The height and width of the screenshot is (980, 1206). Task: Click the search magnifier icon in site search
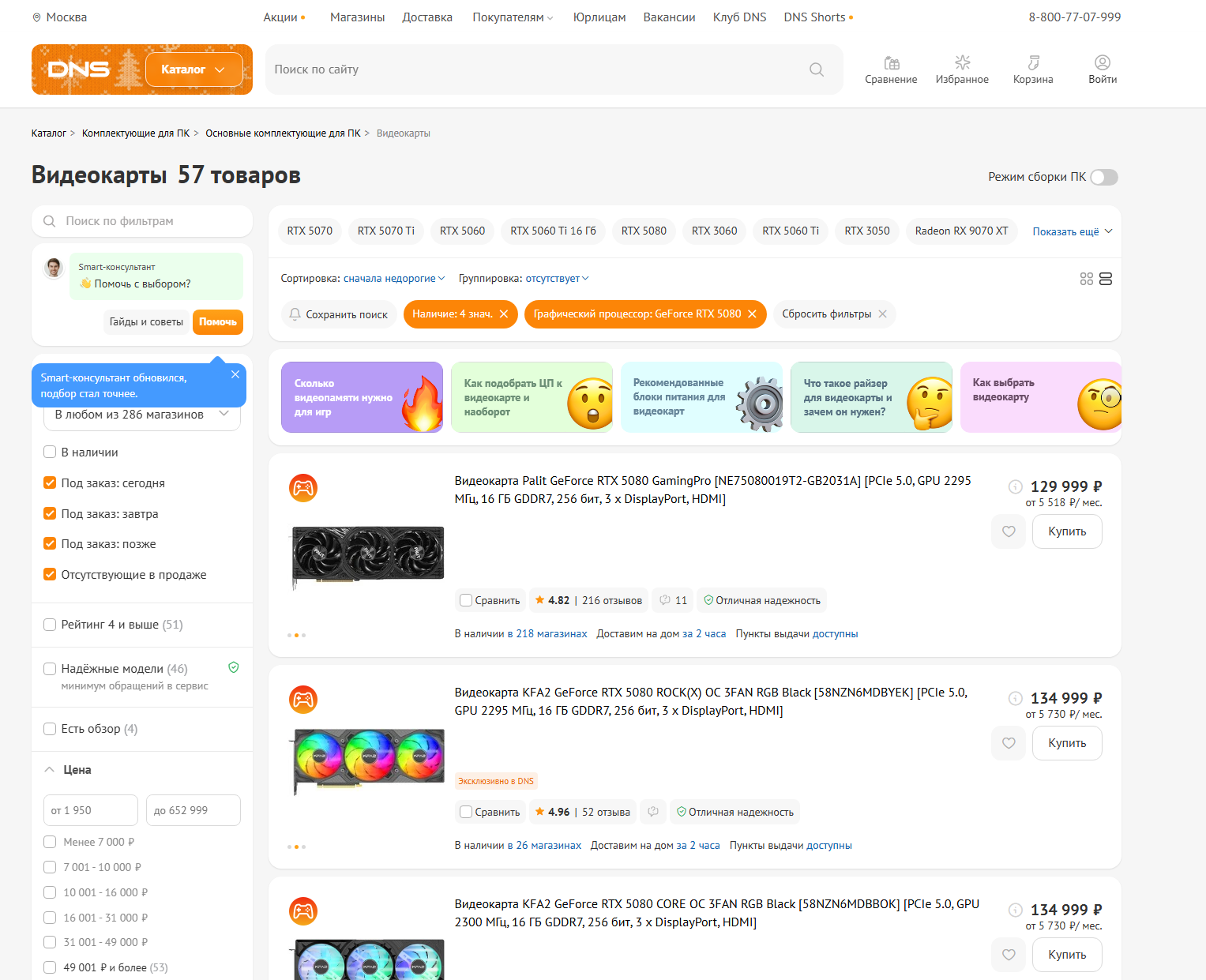[x=817, y=69]
